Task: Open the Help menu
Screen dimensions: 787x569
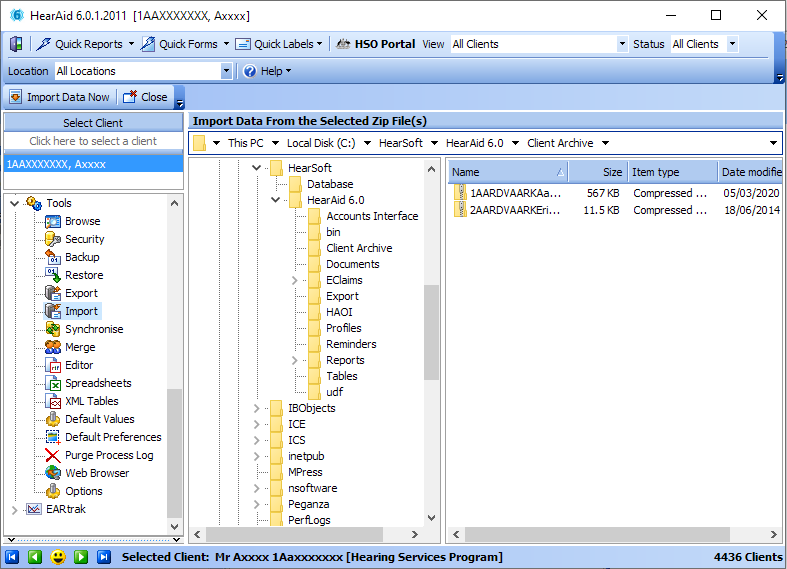Action: coord(267,71)
